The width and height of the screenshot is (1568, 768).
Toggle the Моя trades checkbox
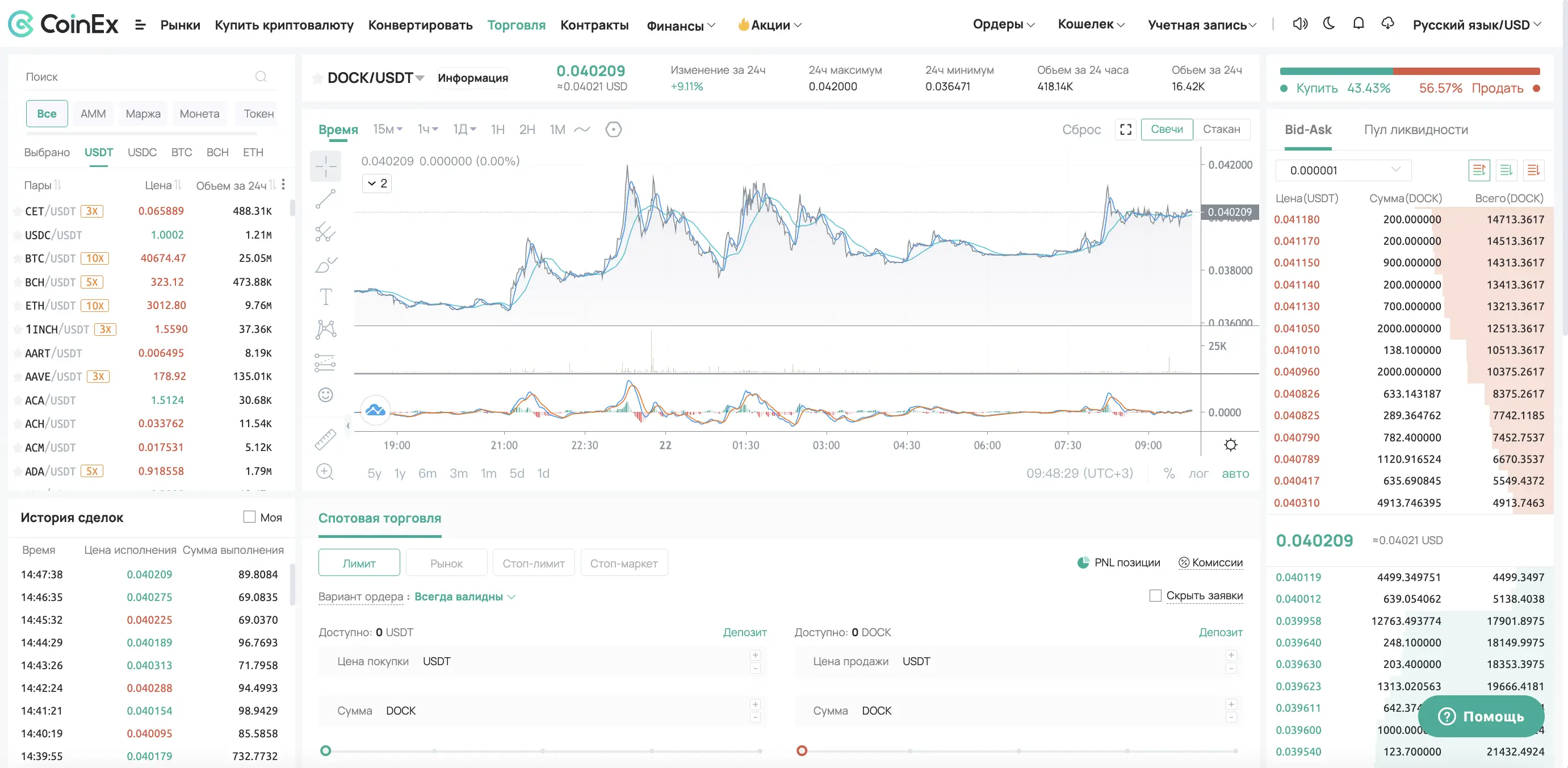coord(250,517)
